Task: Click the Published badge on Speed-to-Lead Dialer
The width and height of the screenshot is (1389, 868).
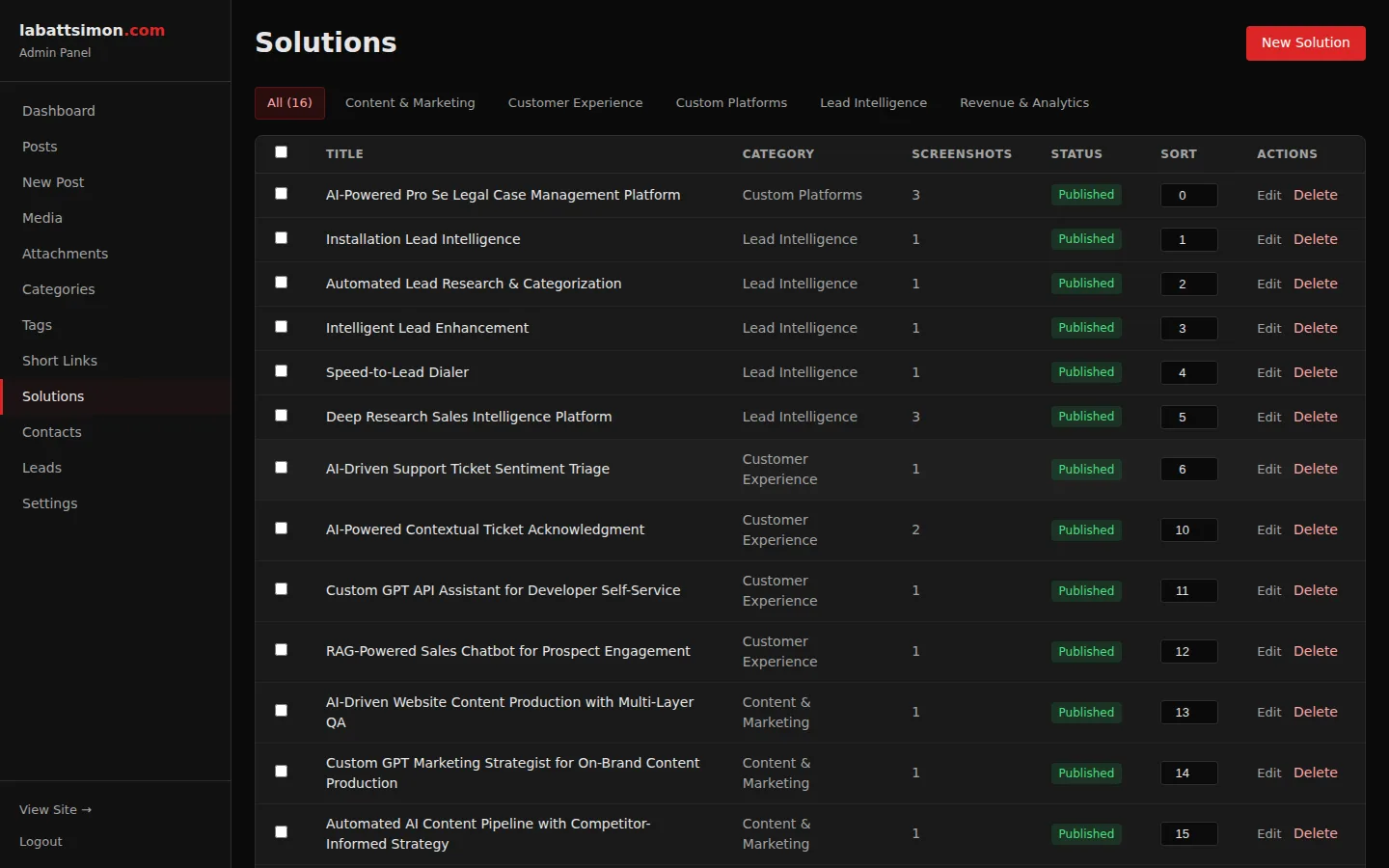Action: pos(1086,371)
